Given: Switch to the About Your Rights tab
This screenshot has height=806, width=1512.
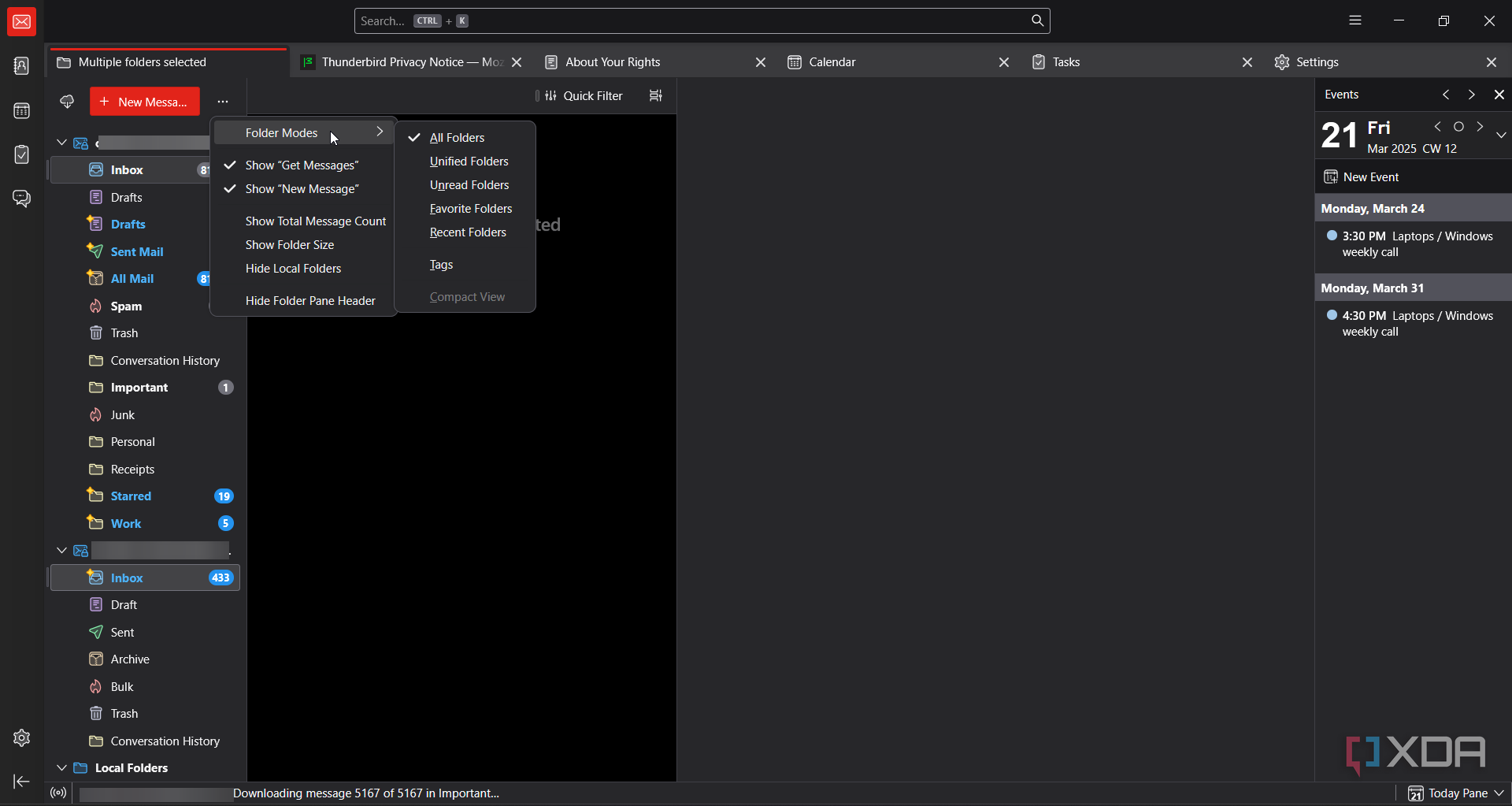Looking at the screenshot, I should tap(613, 62).
